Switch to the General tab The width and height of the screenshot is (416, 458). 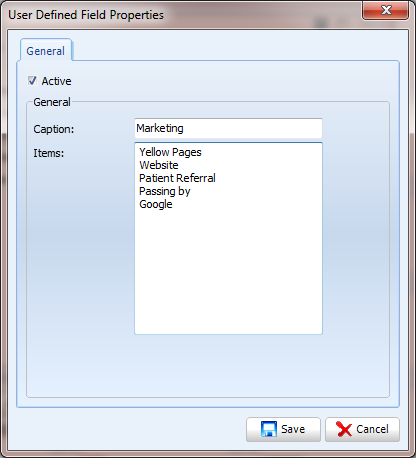(46, 51)
